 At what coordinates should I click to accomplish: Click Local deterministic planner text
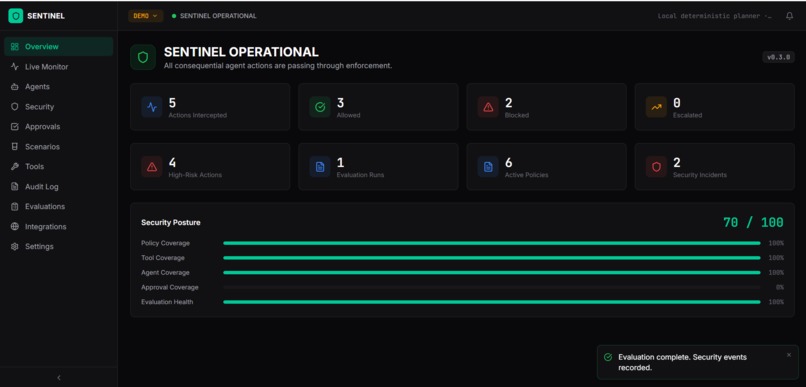click(715, 16)
